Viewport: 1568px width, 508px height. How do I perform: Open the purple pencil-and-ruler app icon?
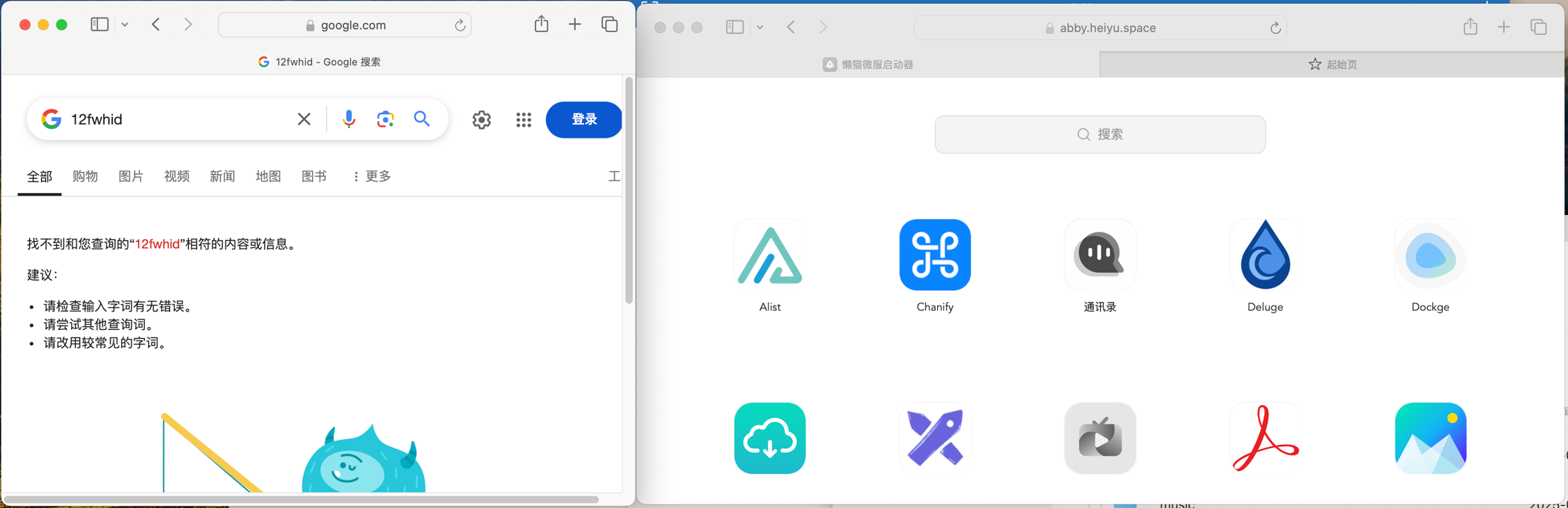click(x=934, y=438)
